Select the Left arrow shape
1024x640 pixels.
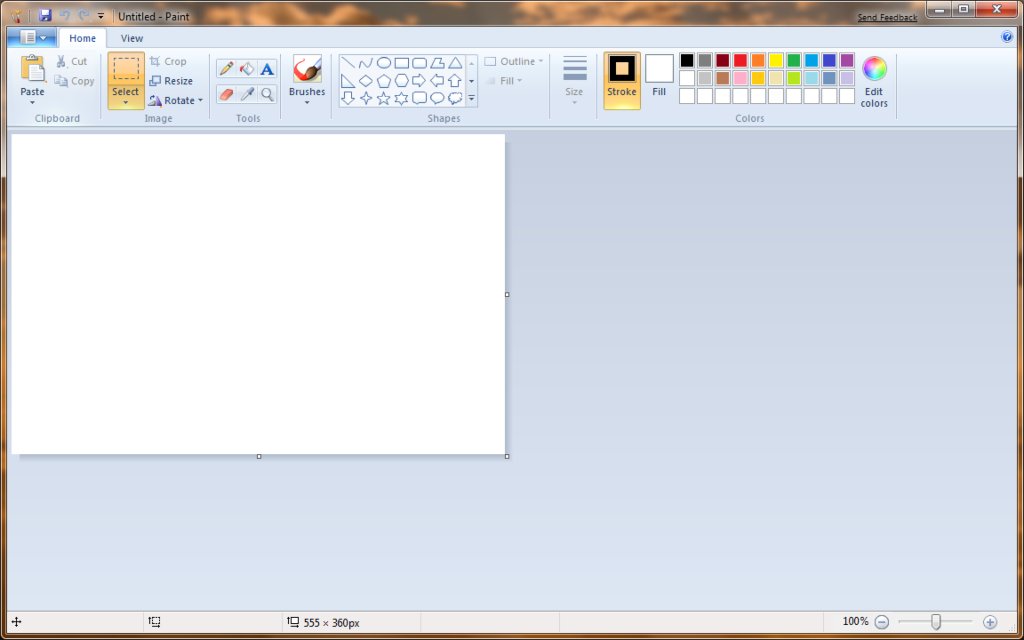[437, 81]
